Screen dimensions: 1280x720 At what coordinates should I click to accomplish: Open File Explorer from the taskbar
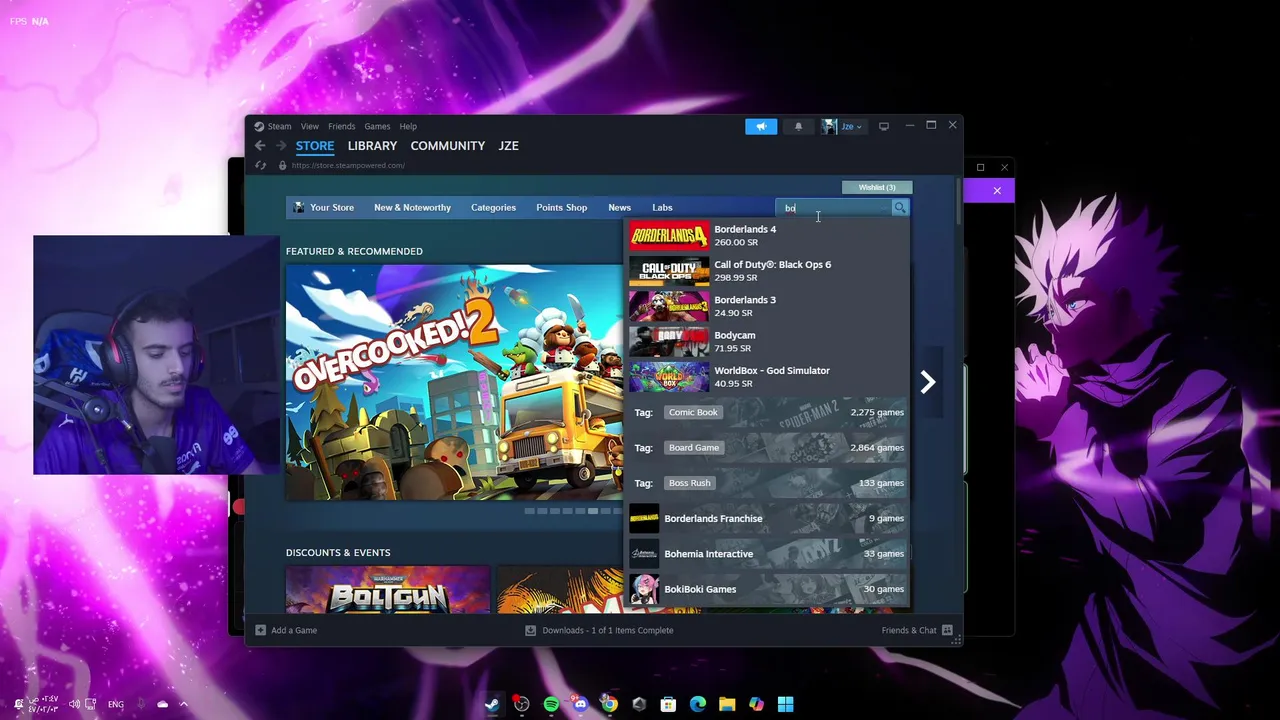(727, 704)
